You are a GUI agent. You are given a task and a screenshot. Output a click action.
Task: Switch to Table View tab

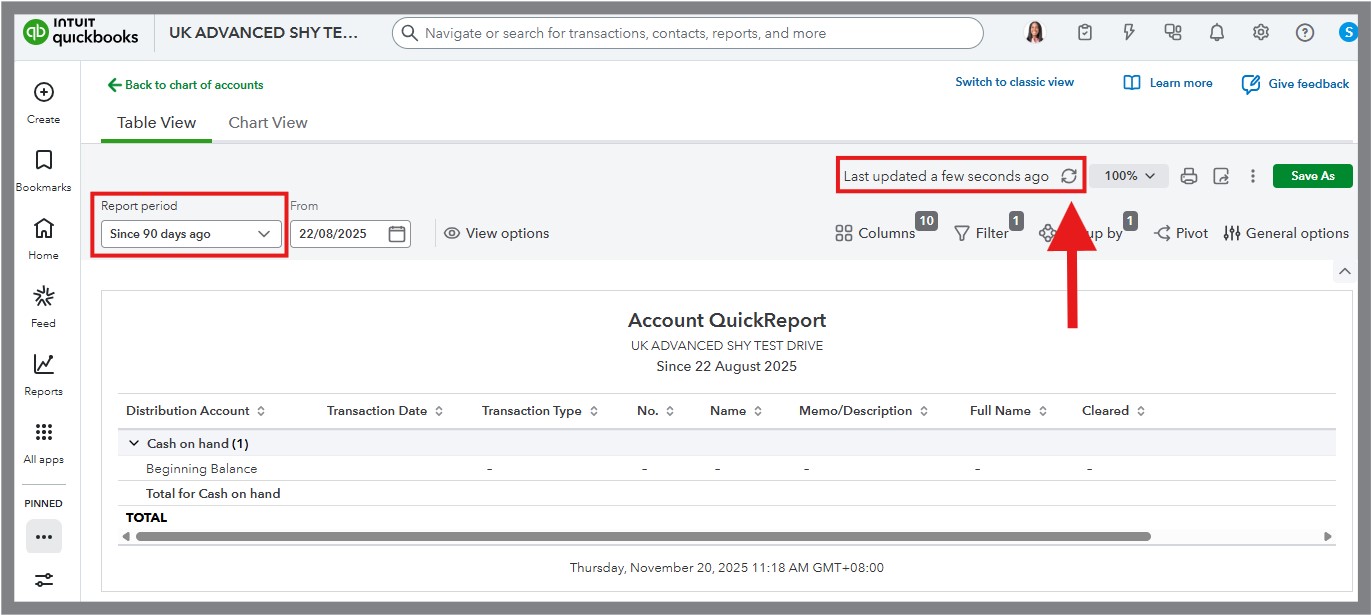click(157, 123)
